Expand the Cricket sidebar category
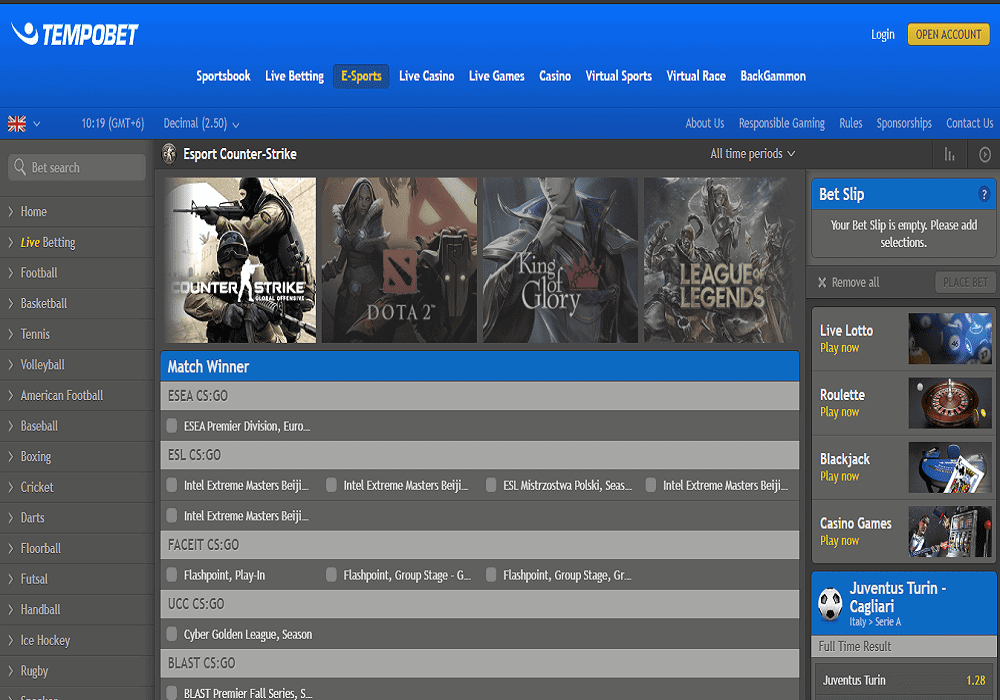This screenshot has height=700, width=1000. pos(77,487)
